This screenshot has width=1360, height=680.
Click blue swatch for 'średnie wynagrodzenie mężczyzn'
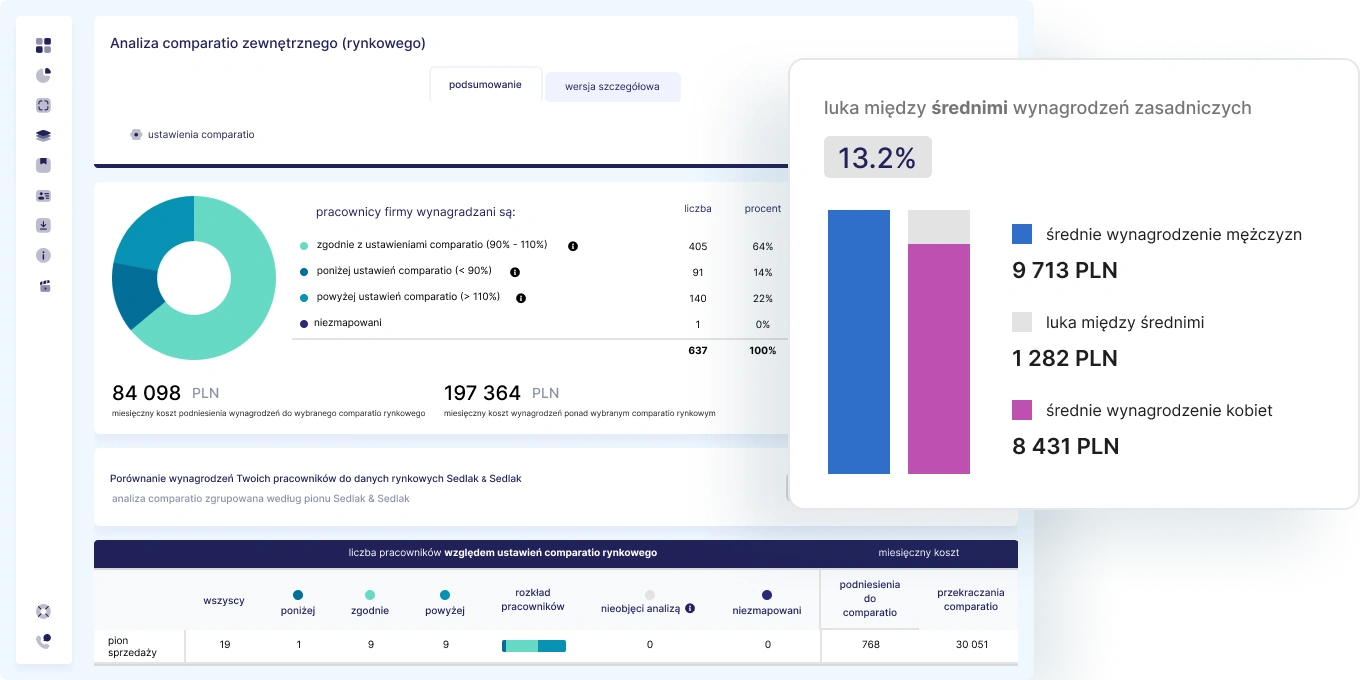tap(1022, 234)
